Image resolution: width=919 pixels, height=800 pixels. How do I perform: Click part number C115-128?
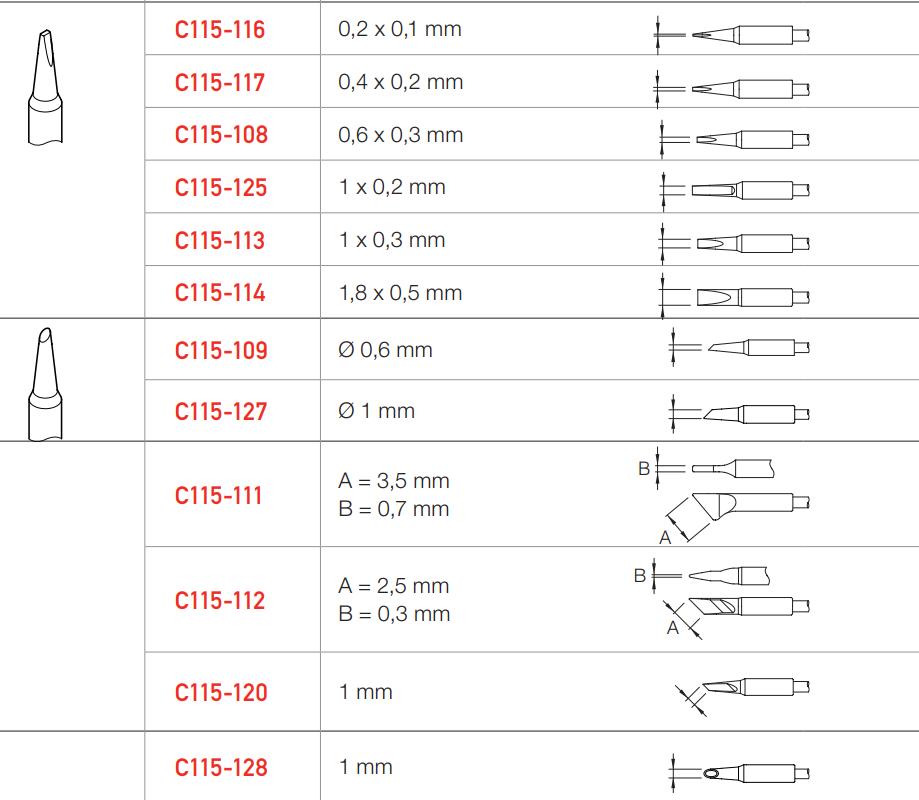pyautogui.click(x=220, y=768)
